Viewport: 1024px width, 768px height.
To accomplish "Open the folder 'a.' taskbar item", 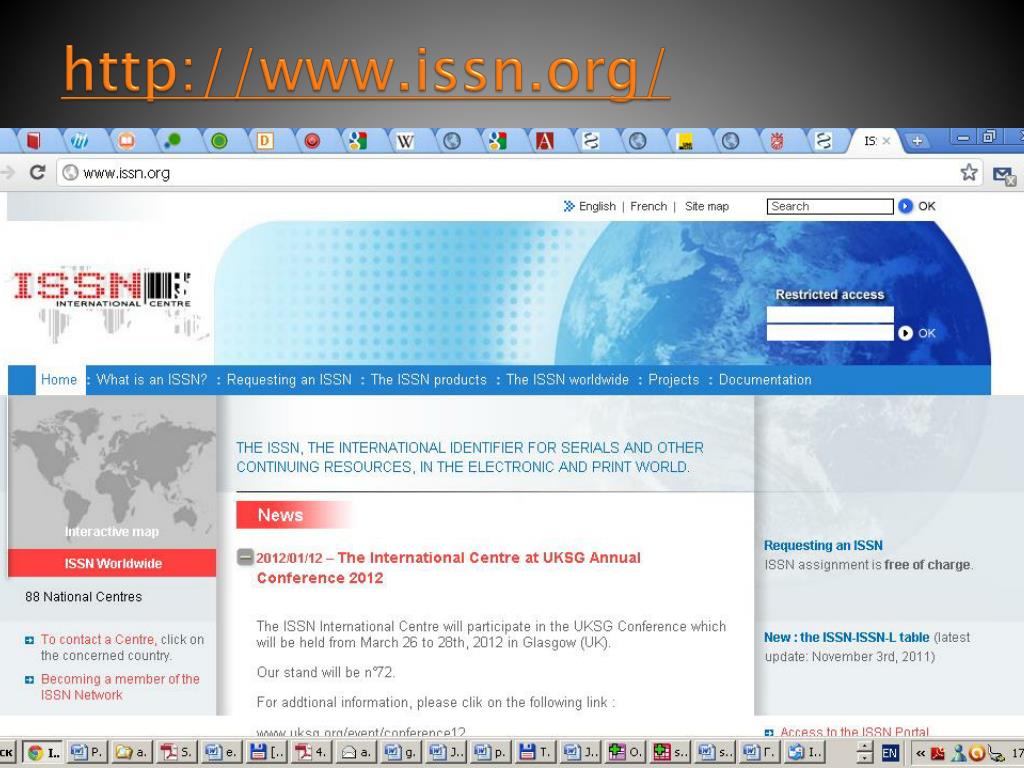I will tap(131, 752).
